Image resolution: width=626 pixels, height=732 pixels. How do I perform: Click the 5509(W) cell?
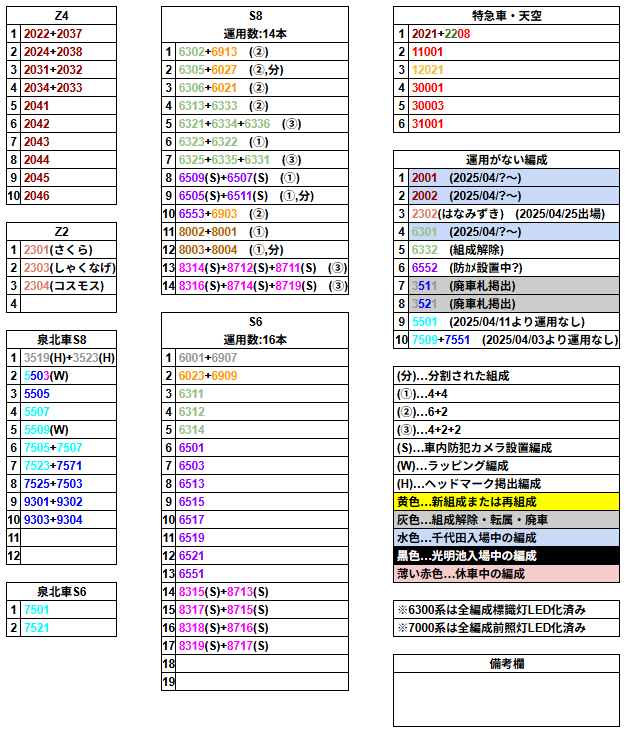(x=68, y=429)
